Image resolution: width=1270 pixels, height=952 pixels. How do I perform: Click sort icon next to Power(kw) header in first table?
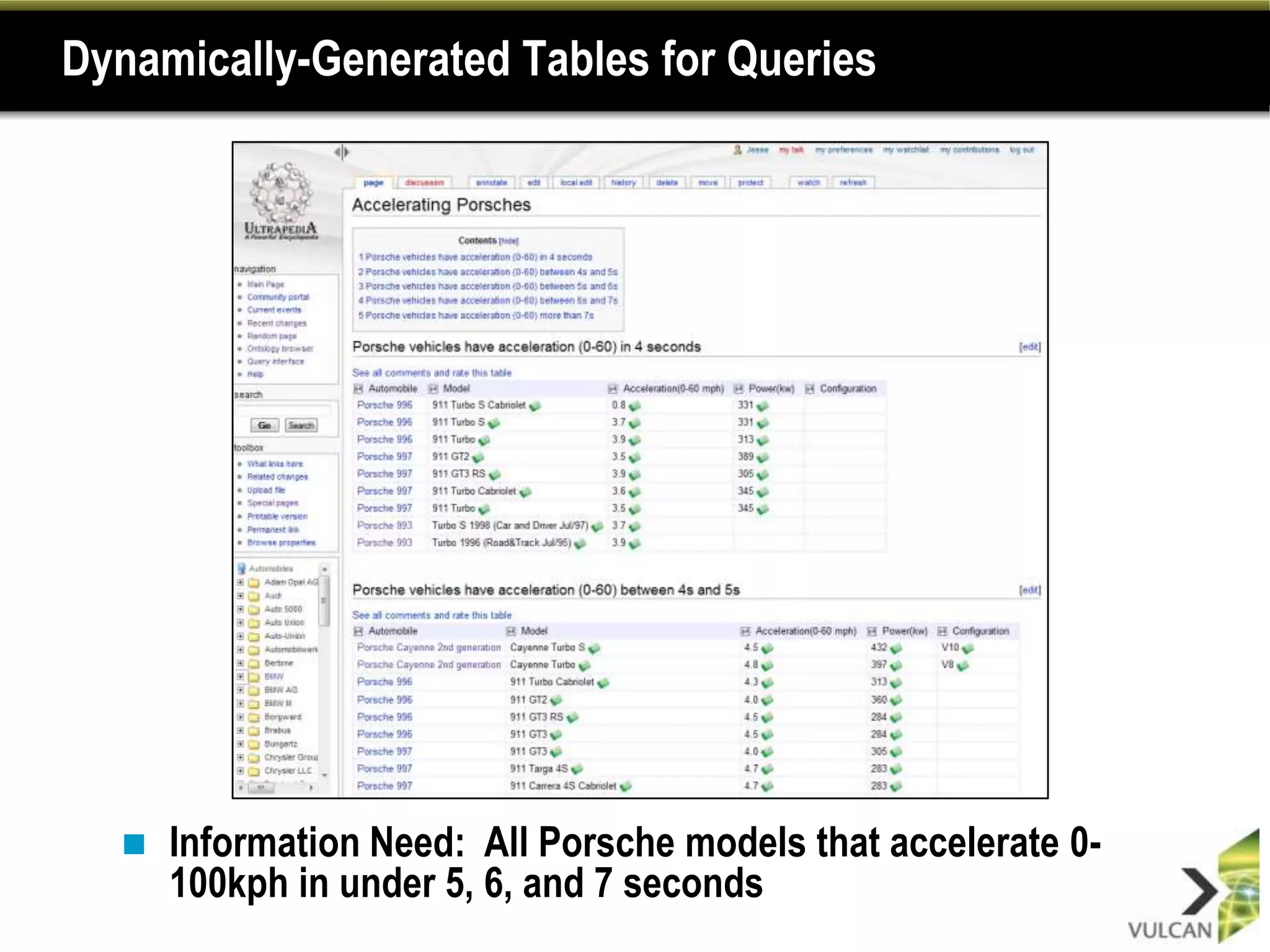coord(739,389)
